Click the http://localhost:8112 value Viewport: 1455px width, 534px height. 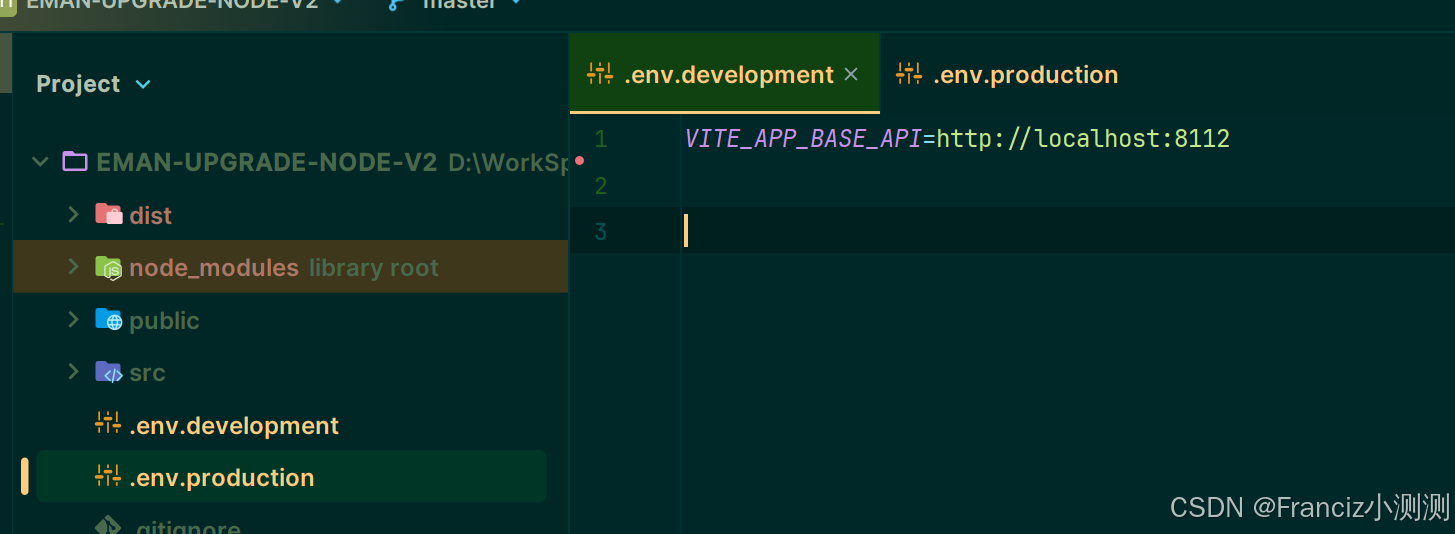point(1083,139)
